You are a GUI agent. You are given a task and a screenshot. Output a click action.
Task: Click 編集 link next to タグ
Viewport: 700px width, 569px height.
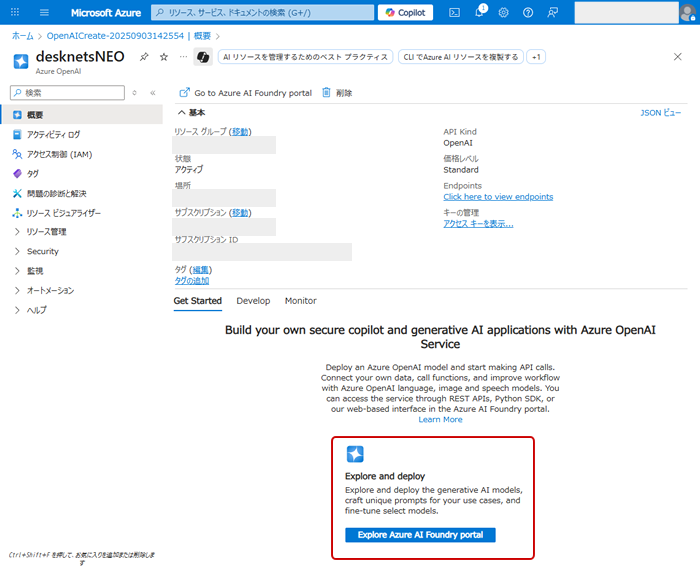pyautogui.click(x=200, y=270)
